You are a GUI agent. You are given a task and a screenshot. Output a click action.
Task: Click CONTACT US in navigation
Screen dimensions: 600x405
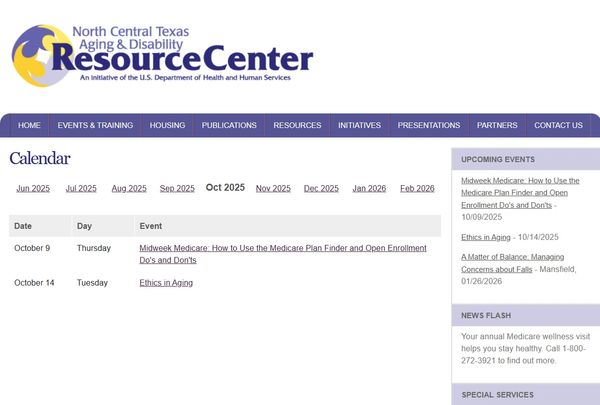point(558,125)
